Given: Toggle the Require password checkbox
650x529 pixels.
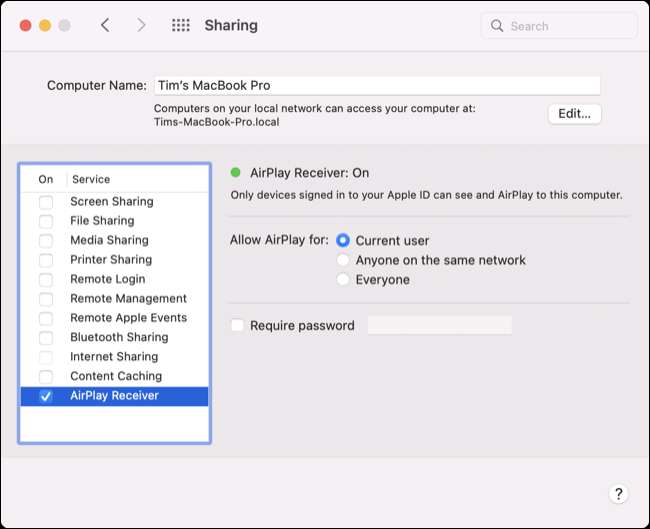Looking at the screenshot, I should point(237,325).
